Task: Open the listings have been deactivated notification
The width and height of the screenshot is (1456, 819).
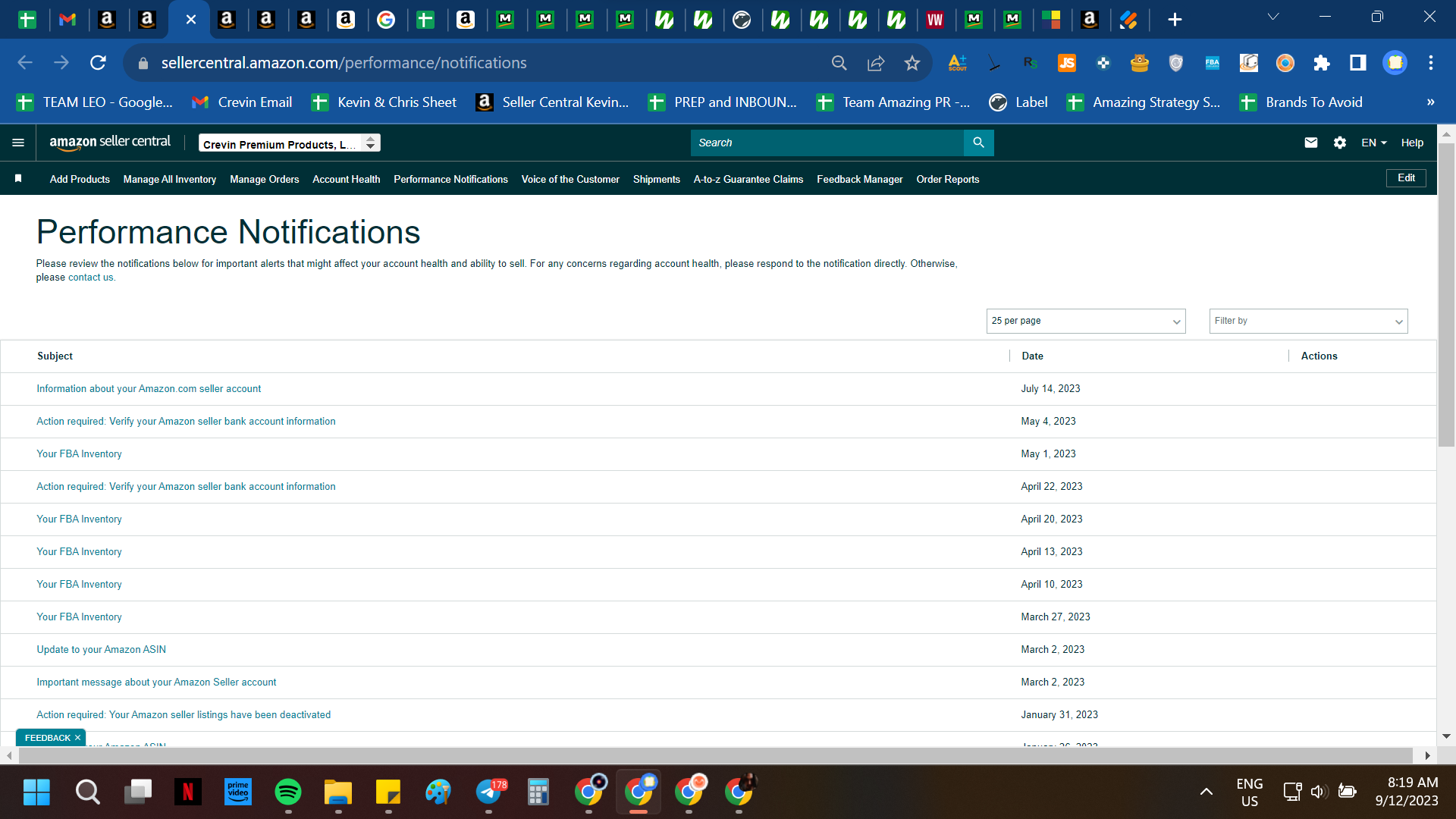Action: point(184,715)
